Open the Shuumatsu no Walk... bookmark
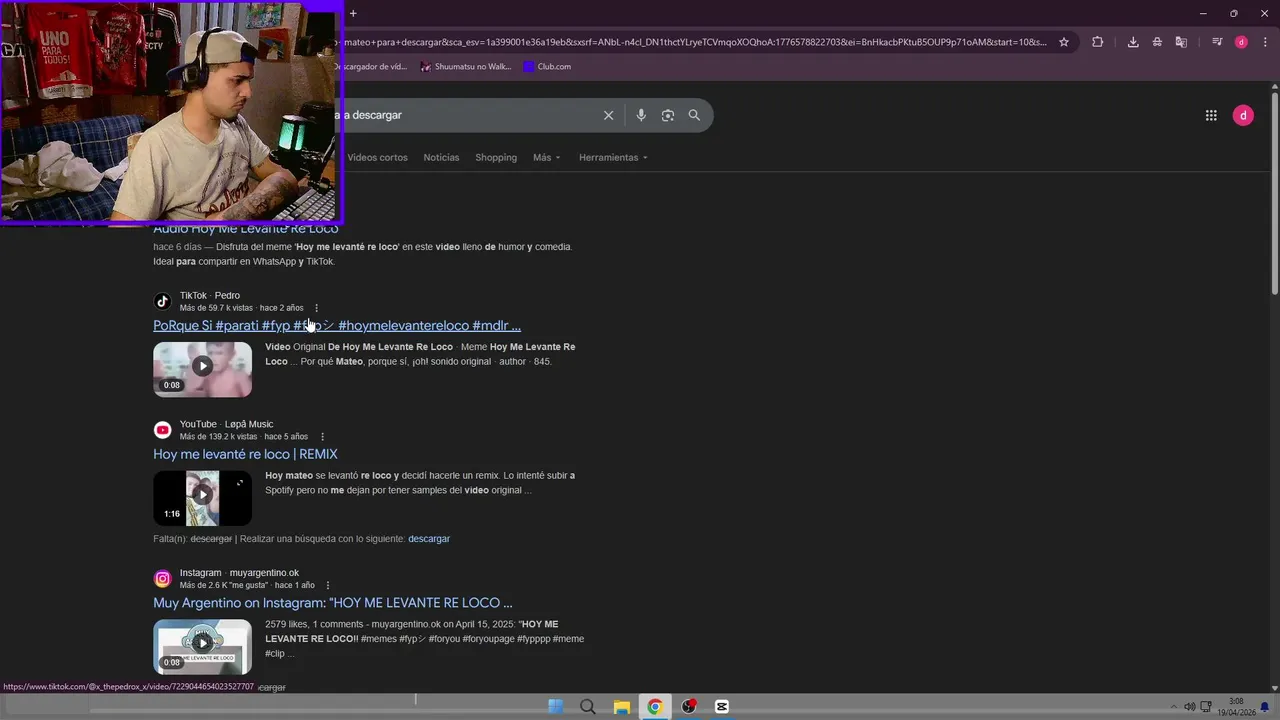Screen dimensions: 1280x720 (465, 67)
